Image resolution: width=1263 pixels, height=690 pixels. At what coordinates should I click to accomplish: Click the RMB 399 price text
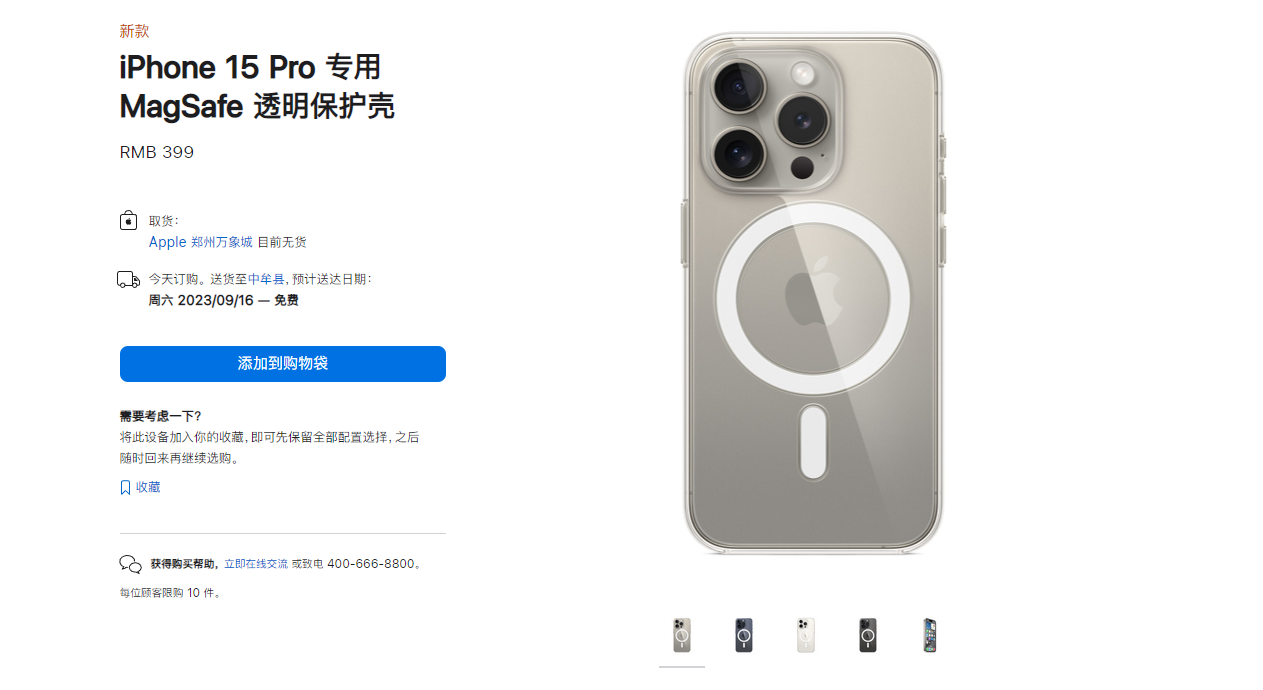click(157, 153)
